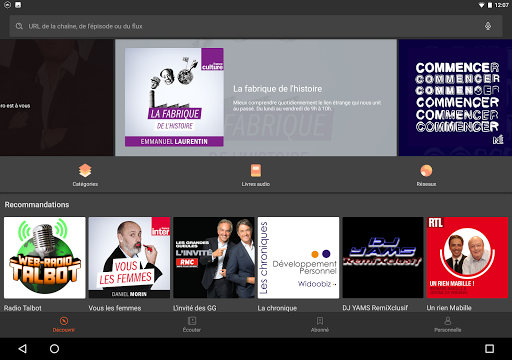Open the Livres audio icon
Image resolution: width=512 pixels, height=360 pixels.
[x=256, y=170]
